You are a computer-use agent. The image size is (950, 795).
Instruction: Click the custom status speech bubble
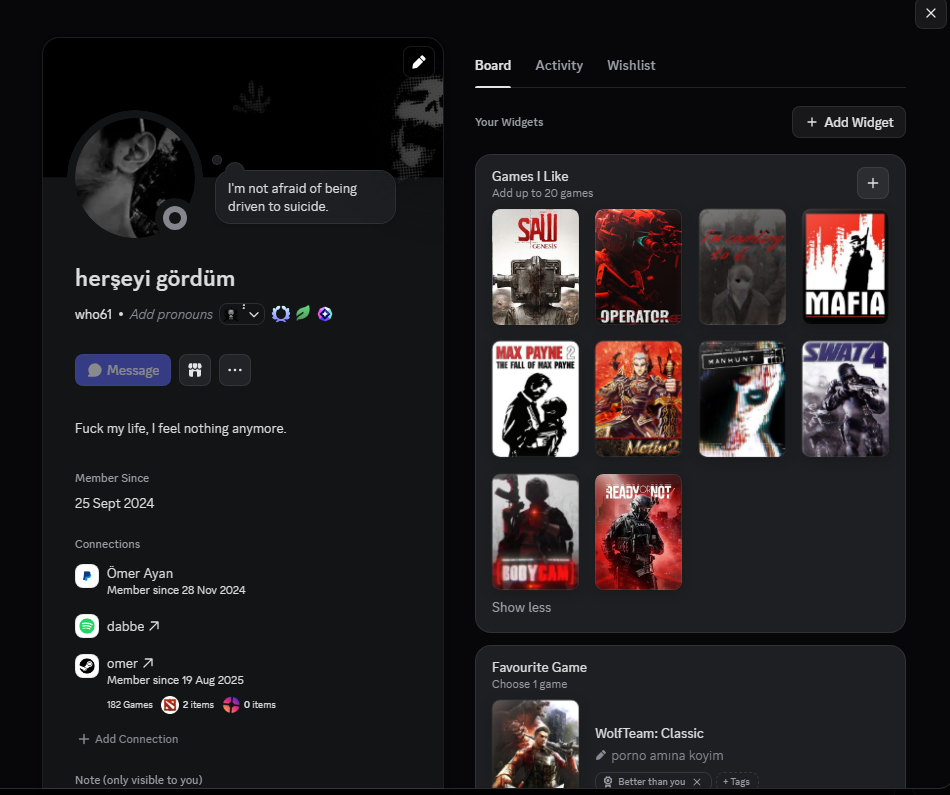tap(305, 198)
